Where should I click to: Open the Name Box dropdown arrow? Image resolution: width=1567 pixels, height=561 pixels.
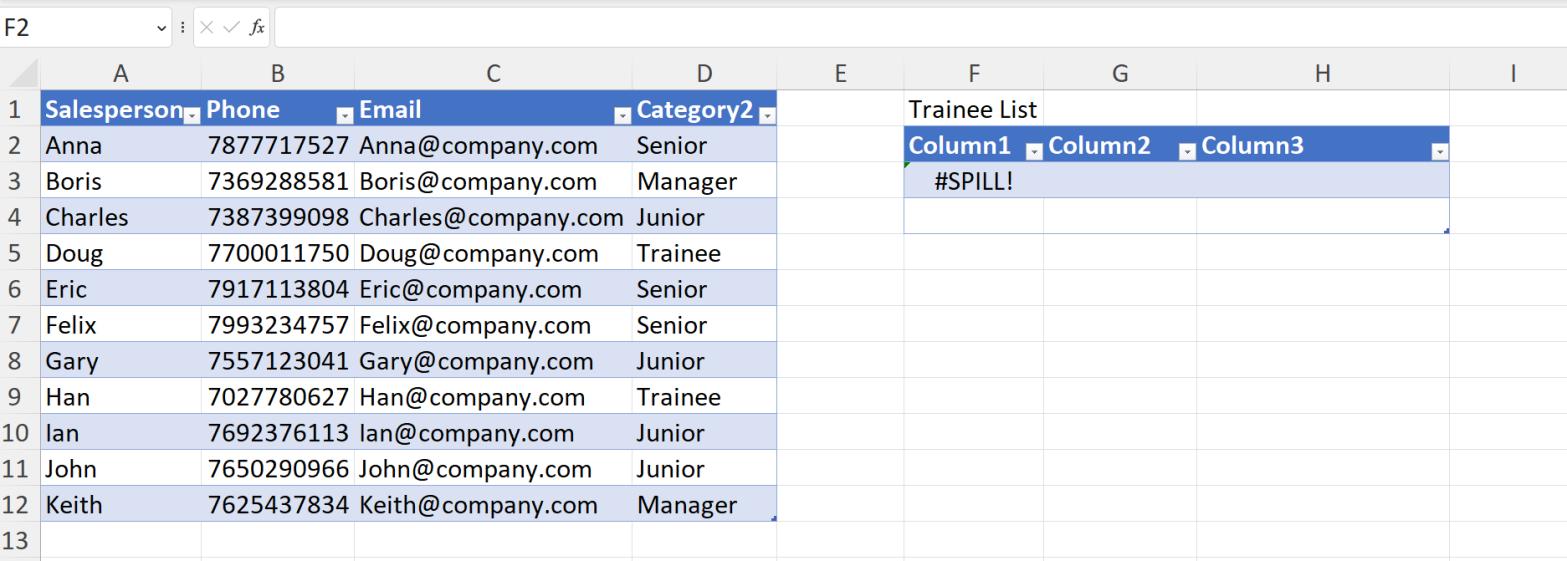click(162, 28)
